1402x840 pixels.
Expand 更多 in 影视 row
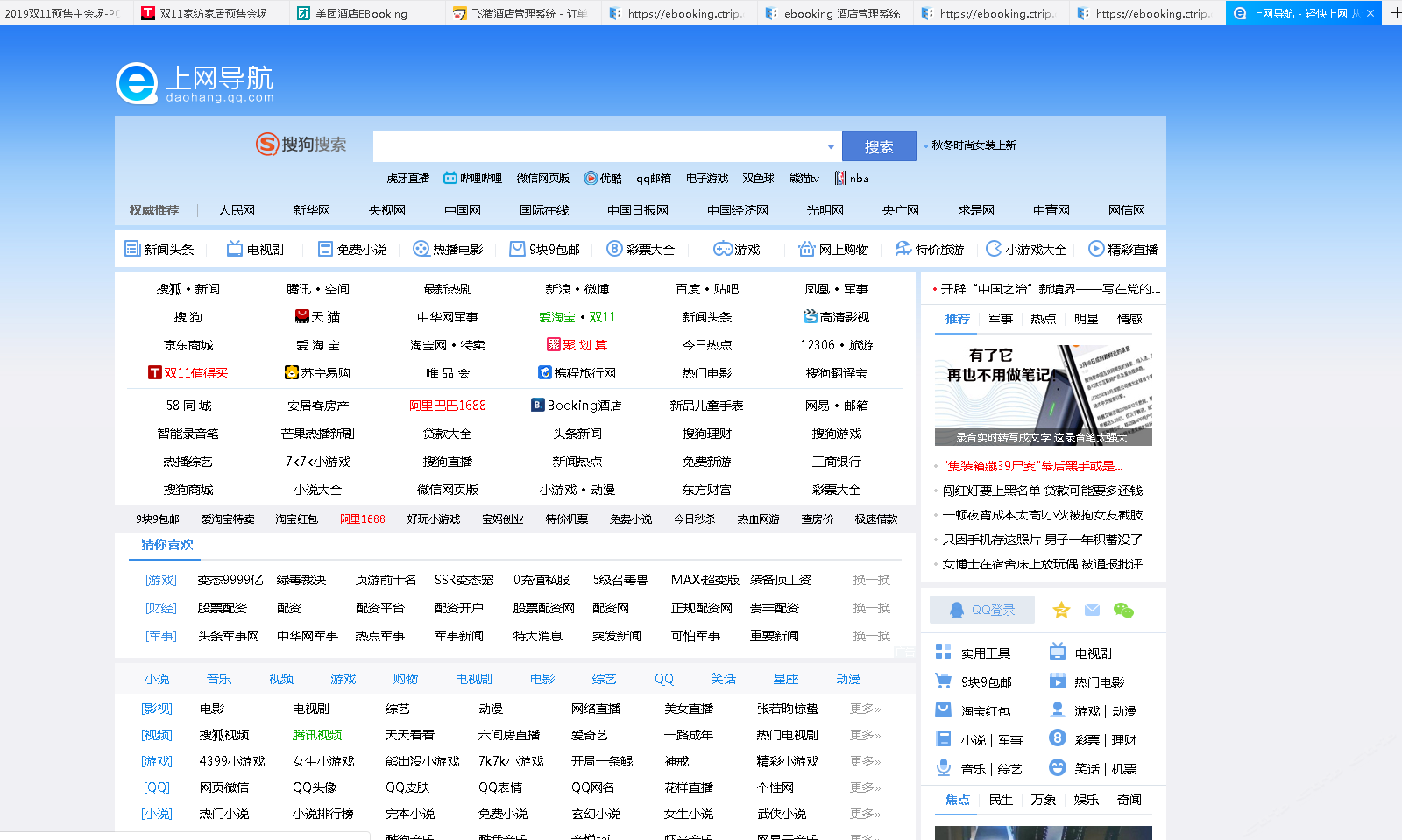[865, 709]
